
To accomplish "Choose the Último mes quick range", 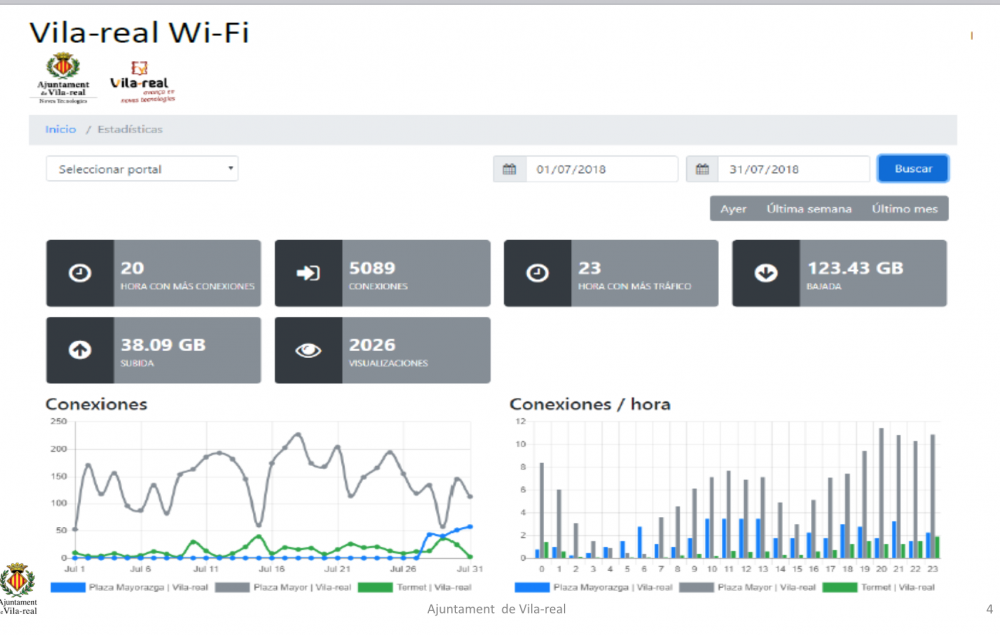I will 904,209.
